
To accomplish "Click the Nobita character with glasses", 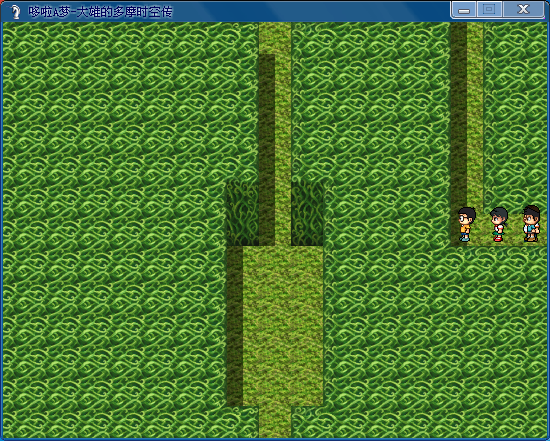I will 466,224.
